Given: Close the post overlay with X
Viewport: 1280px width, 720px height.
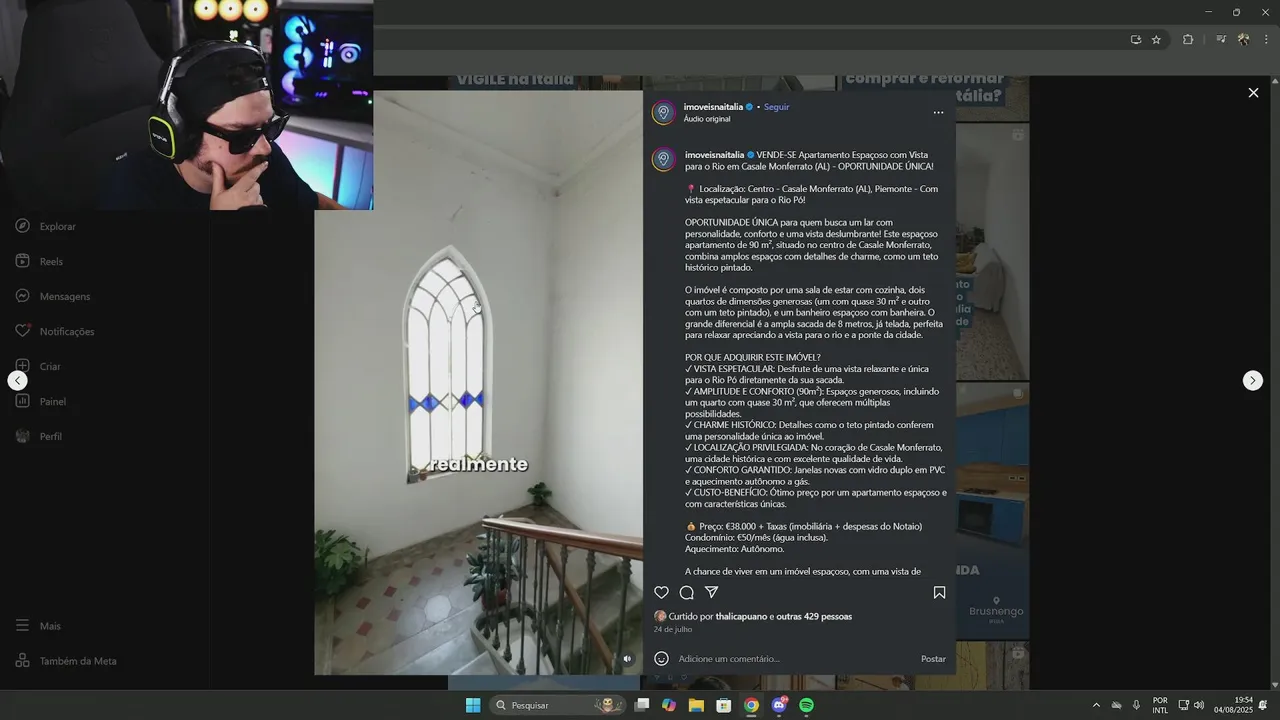Looking at the screenshot, I should (x=1253, y=92).
